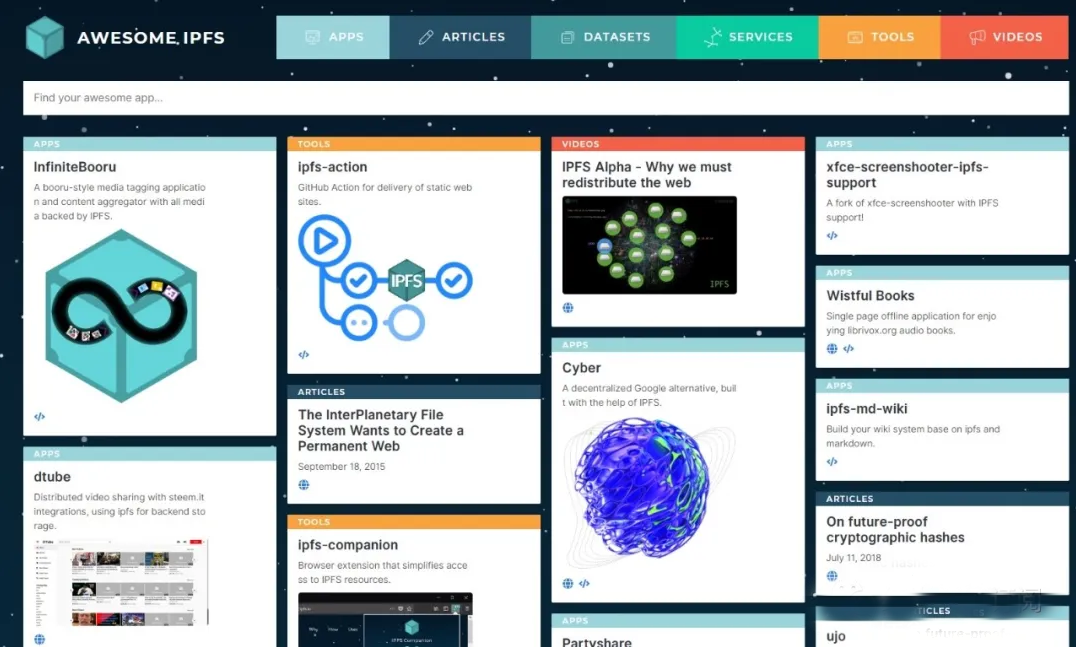Open InfiniteBooru source code icon

[39, 416]
